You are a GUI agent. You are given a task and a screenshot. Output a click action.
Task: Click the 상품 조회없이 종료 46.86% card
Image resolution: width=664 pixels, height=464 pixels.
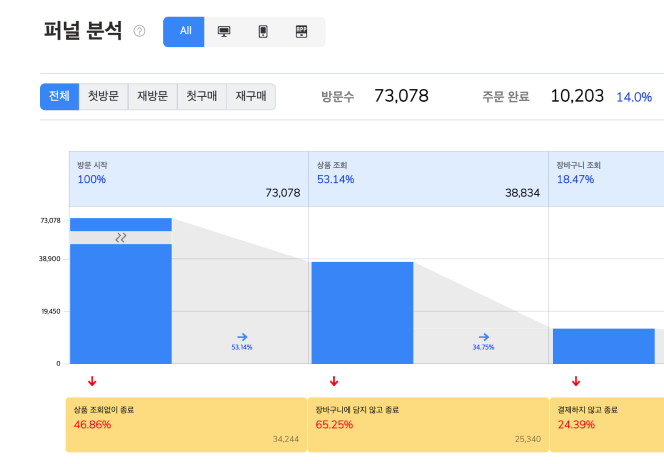tap(185, 424)
